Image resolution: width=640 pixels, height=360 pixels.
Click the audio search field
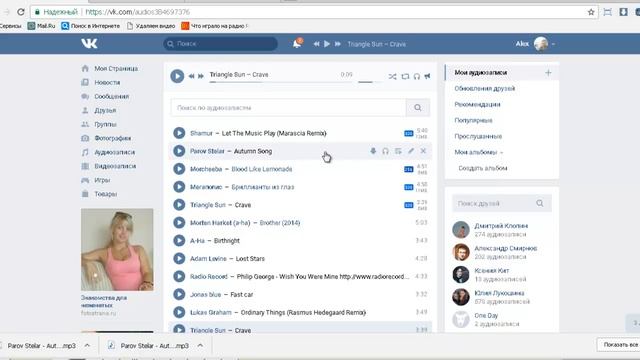pyautogui.click(x=288, y=108)
